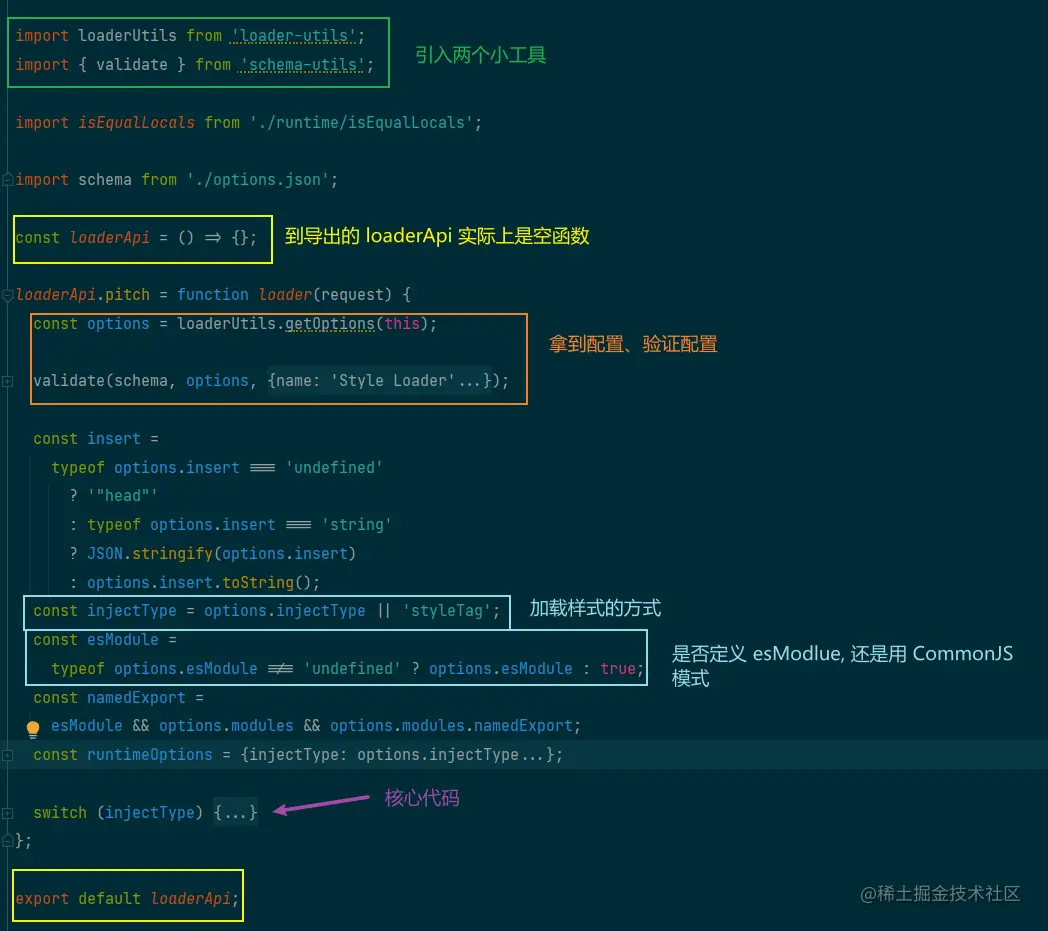
Task: Click injectType in 'const injectType ='
Action: 132,611
